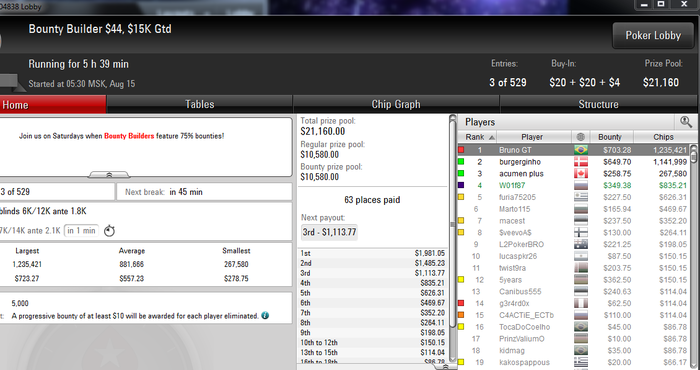The width and height of the screenshot is (700, 370).
Task: Select player row g3r4rd0x
Action: pos(573,303)
